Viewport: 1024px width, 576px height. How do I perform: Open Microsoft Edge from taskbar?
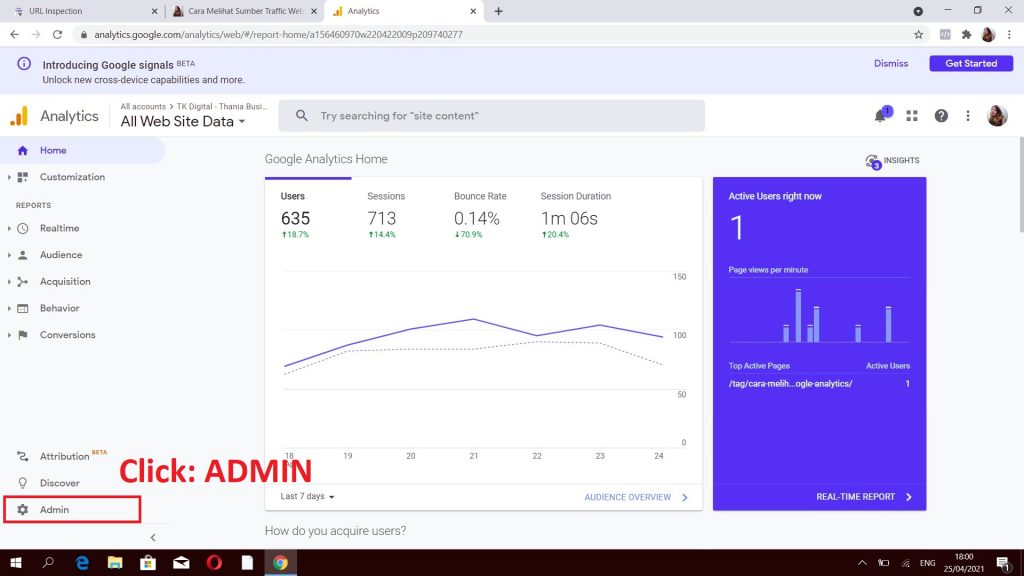click(x=82, y=563)
